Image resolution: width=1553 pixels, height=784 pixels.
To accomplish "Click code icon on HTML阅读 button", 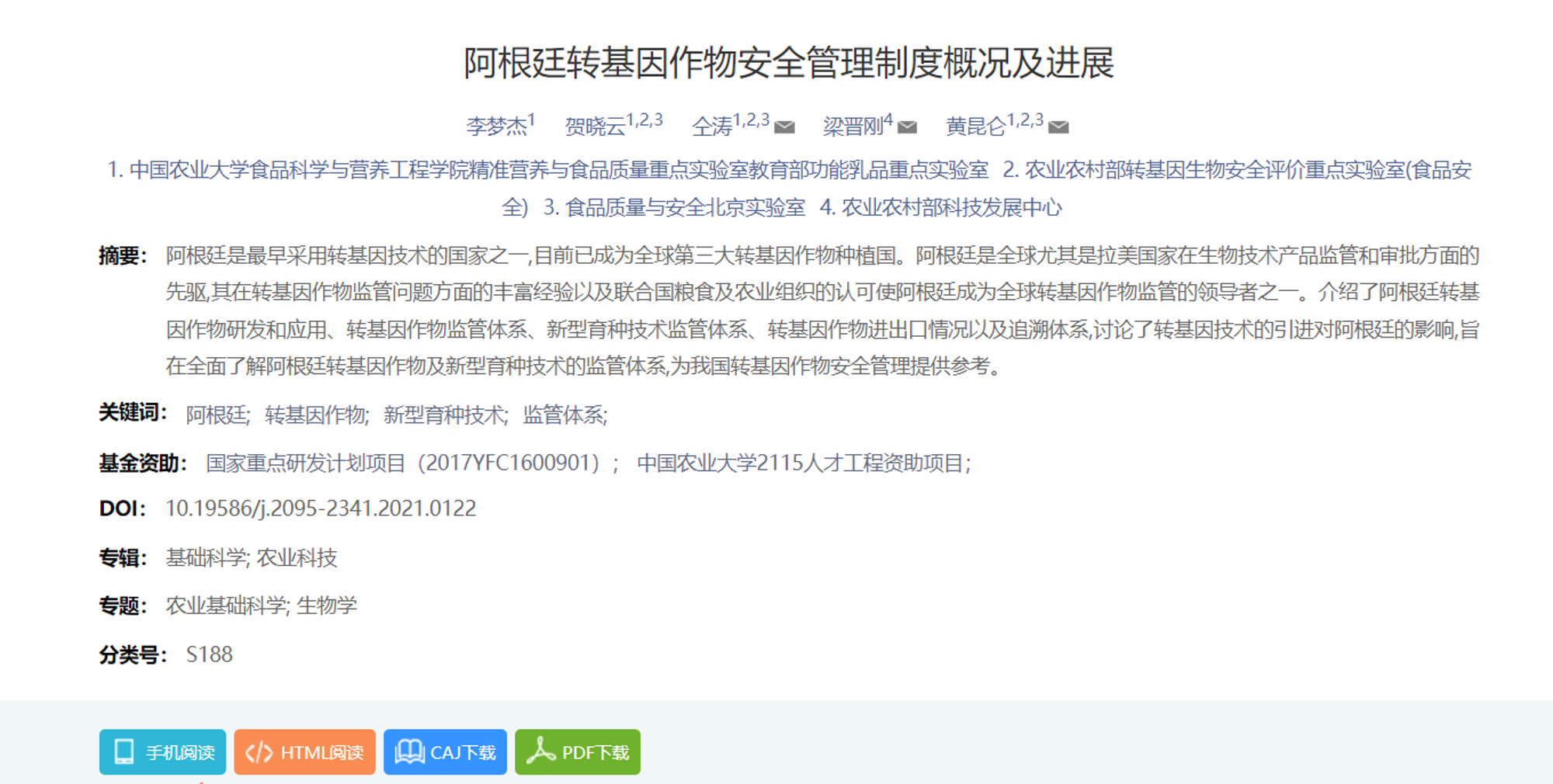I will click(x=259, y=752).
